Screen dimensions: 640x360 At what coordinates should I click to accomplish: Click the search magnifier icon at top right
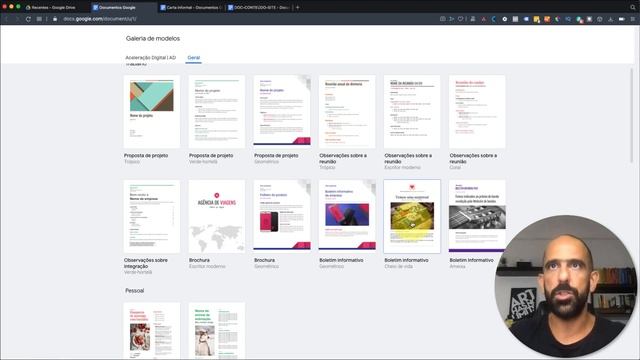click(633, 7)
